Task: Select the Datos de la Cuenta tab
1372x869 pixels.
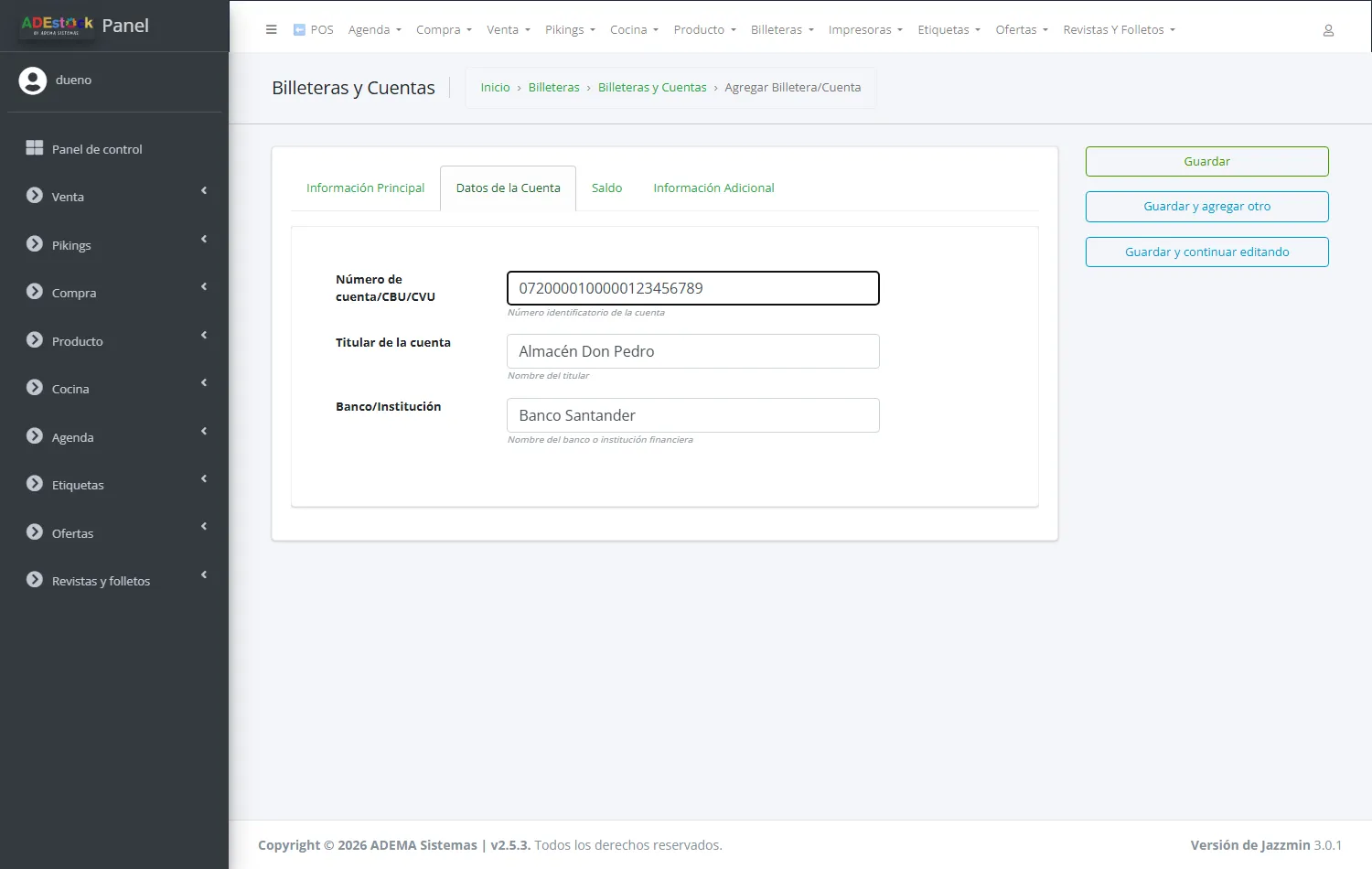Action: point(509,188)
